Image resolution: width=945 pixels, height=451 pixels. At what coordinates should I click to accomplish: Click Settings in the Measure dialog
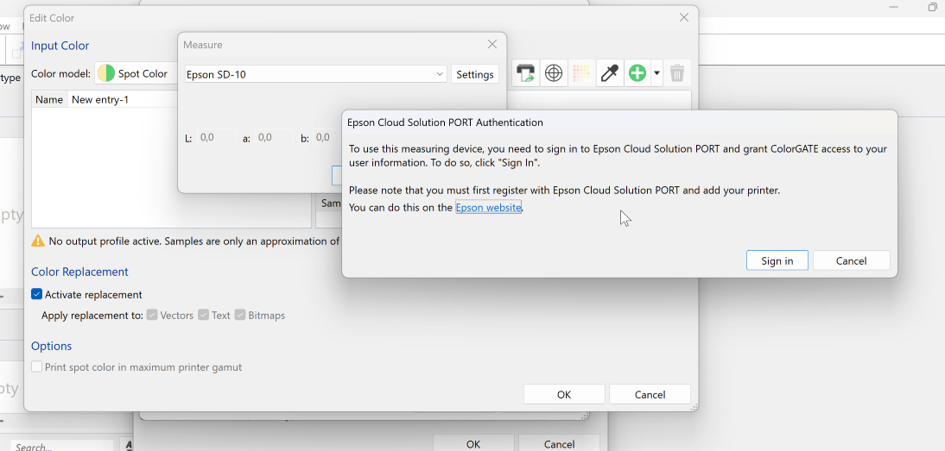tap(475, 74)
